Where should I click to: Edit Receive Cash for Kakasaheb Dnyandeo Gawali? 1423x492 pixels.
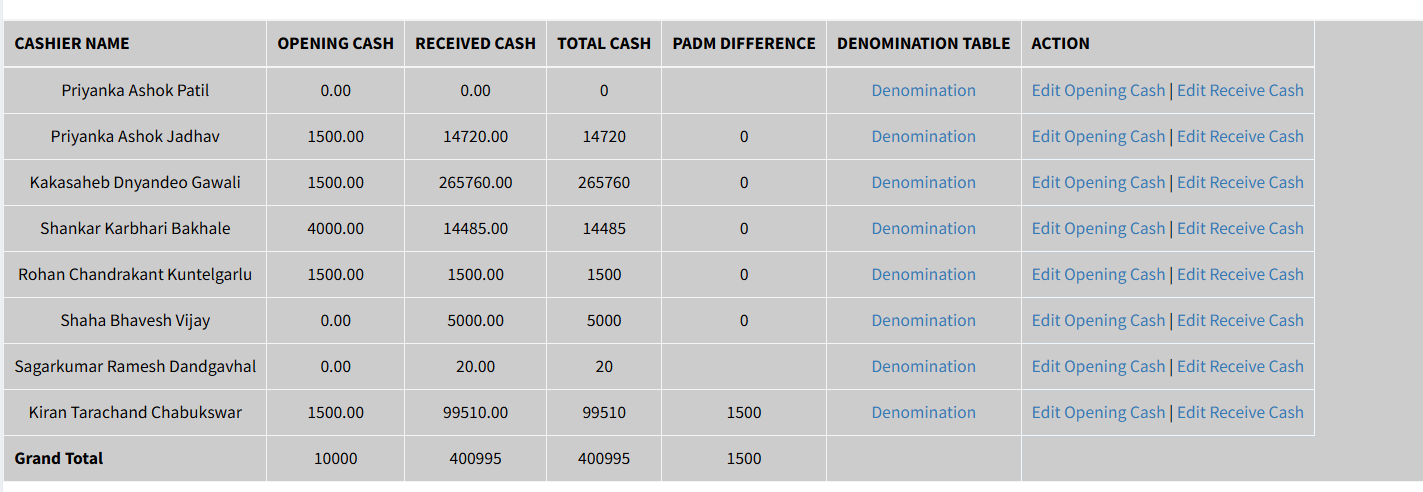(1240, 182)
